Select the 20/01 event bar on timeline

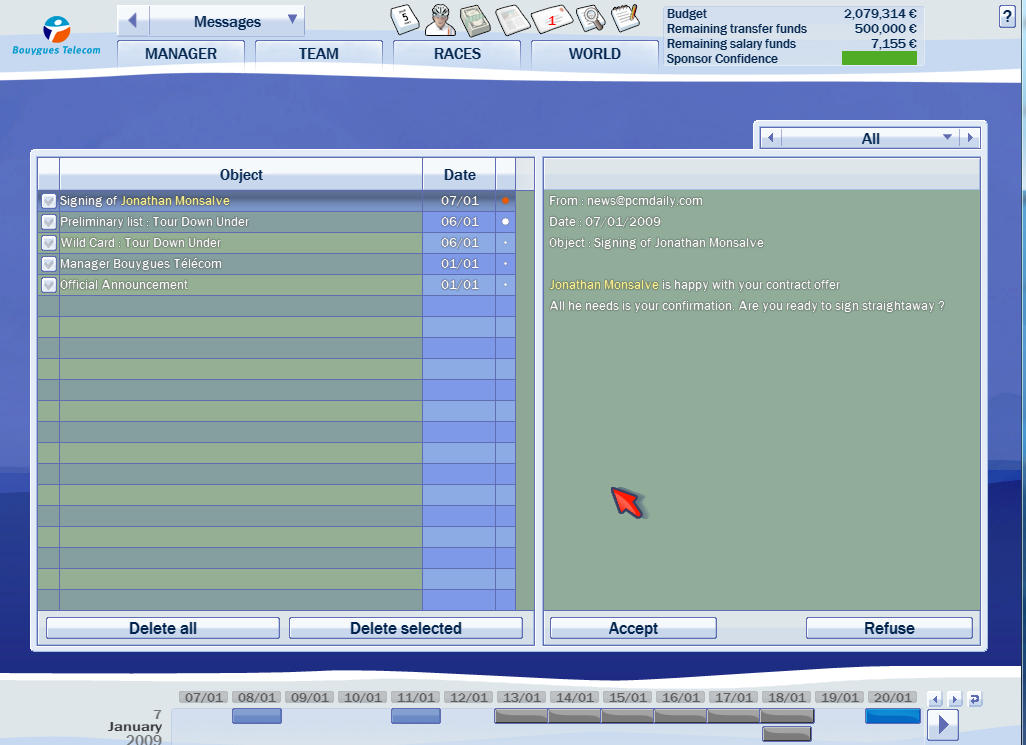tap(892, 716)
